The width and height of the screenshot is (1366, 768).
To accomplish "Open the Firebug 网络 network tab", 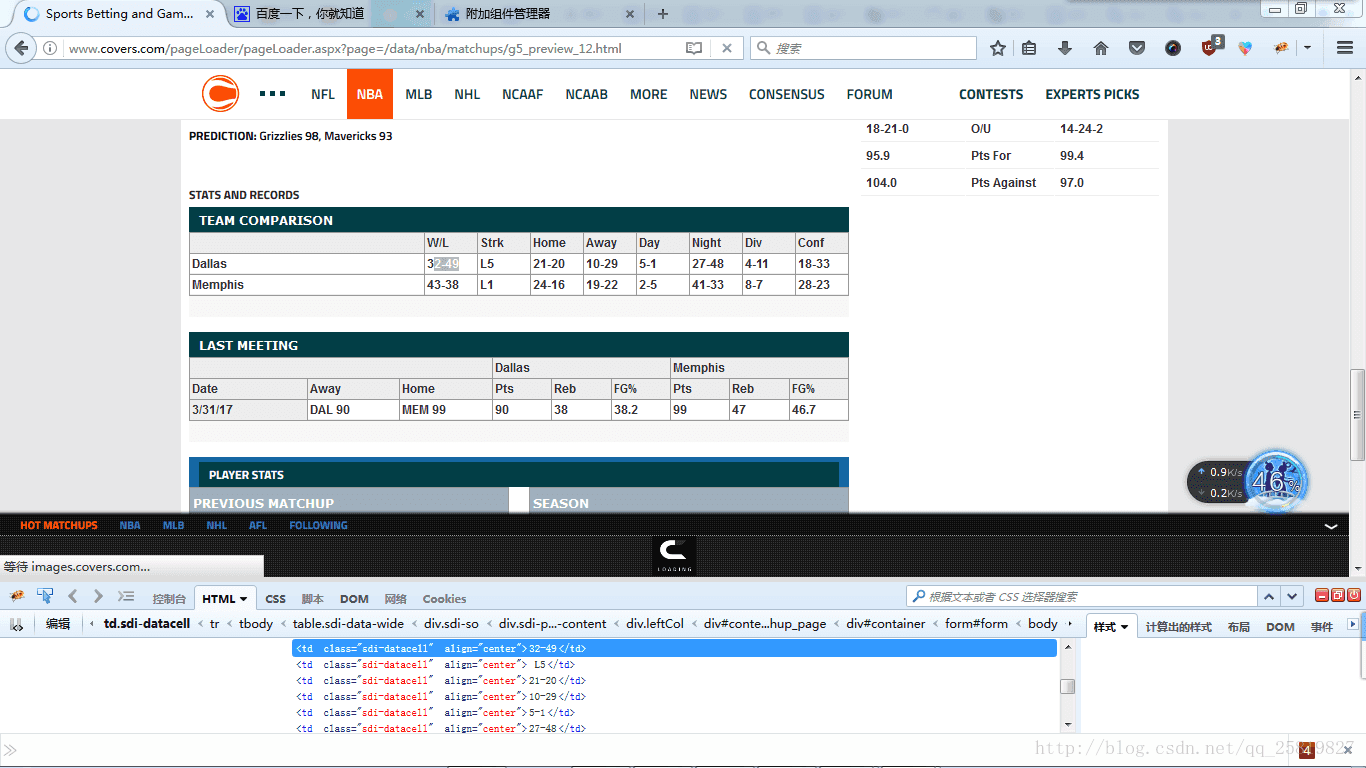I will point(395,599).
